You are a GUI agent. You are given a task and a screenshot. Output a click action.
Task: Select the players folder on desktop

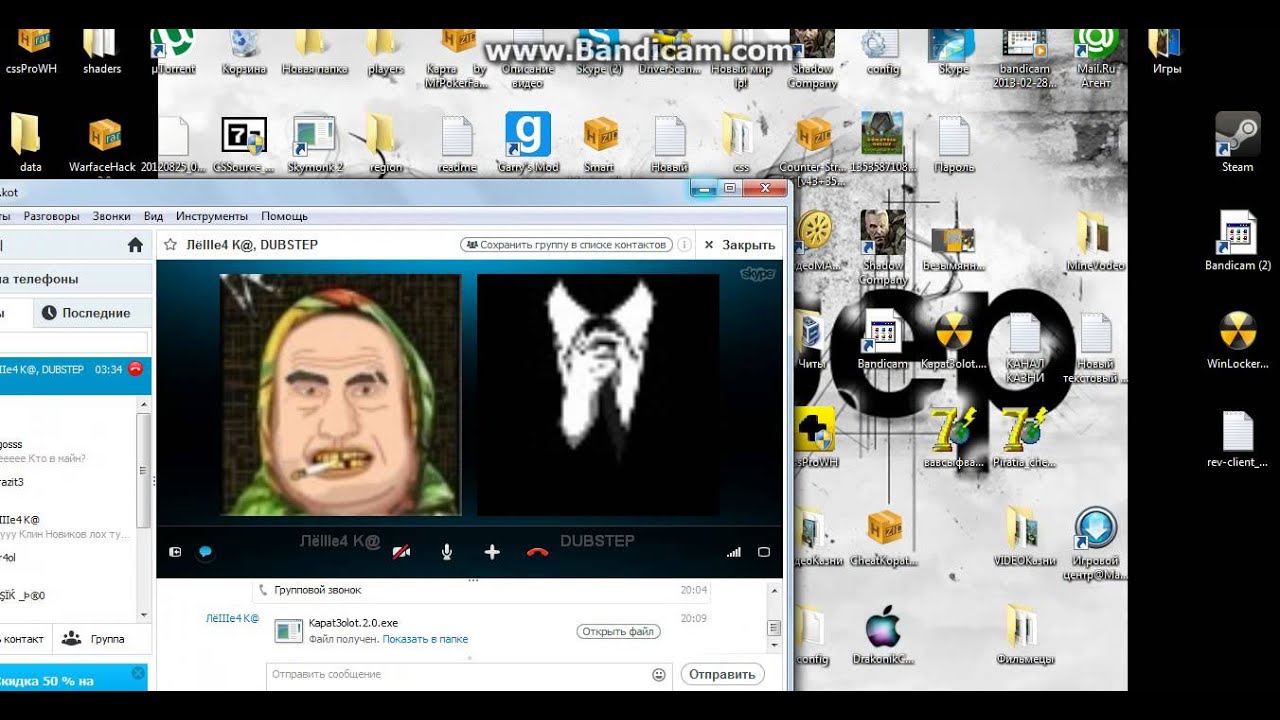pos(385,52)
